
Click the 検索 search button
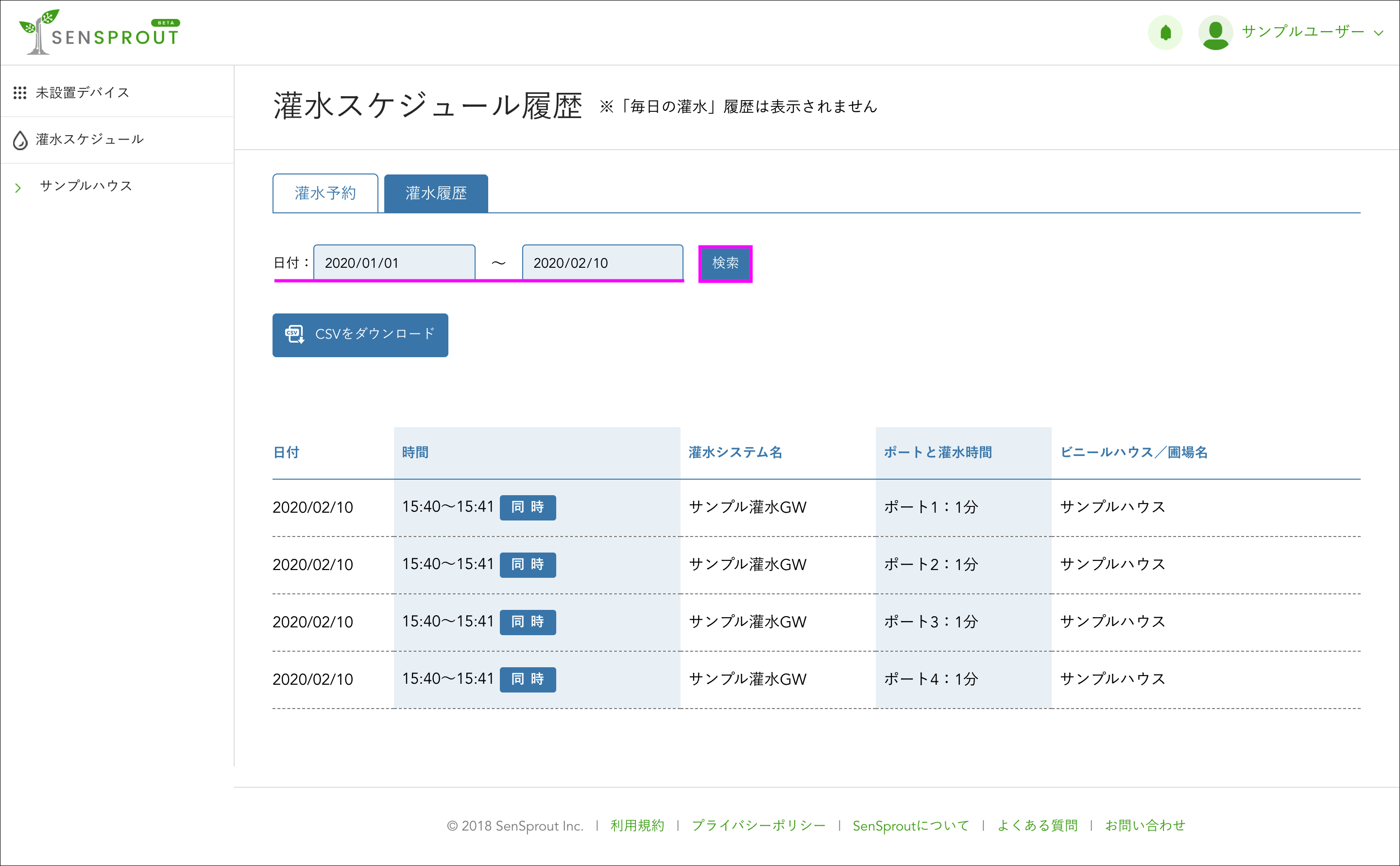coord(725,263)
